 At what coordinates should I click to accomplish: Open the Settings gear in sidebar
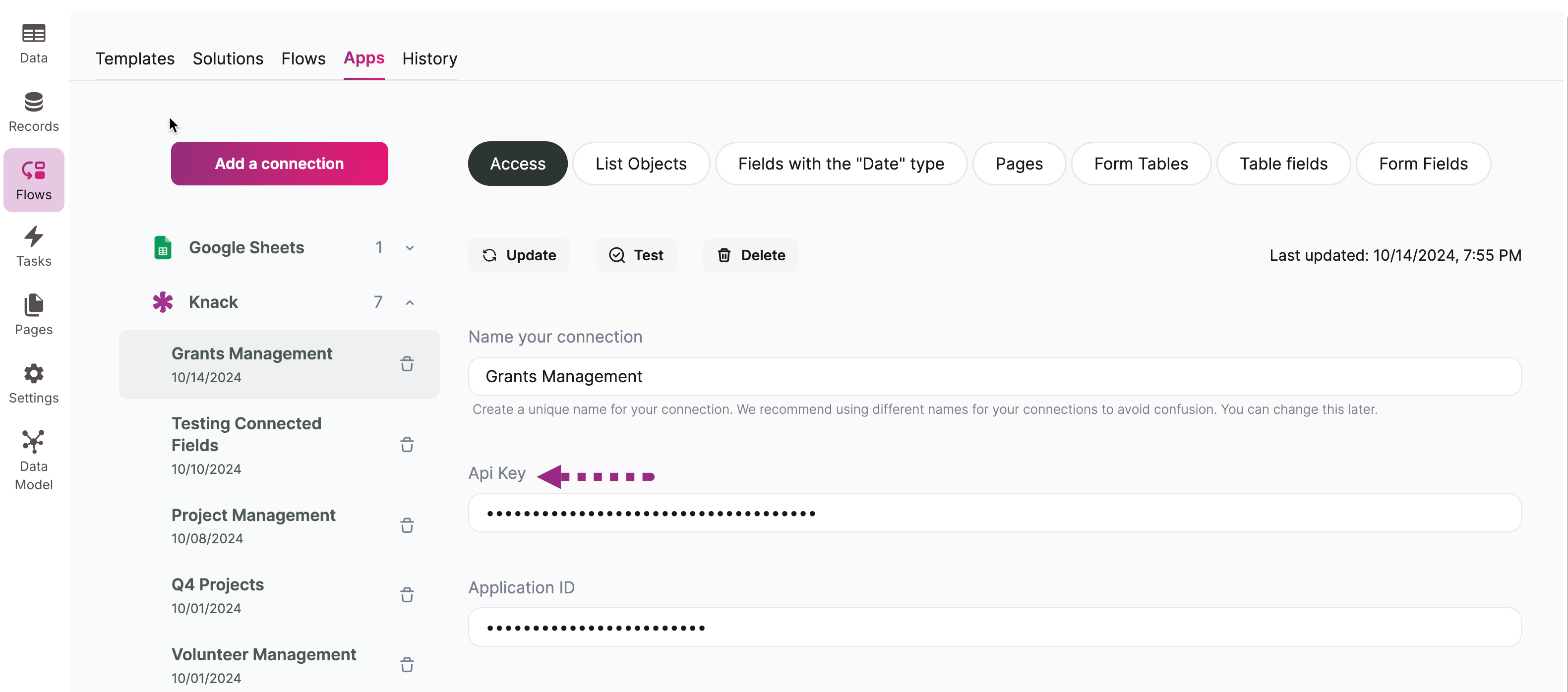point(34,383)
